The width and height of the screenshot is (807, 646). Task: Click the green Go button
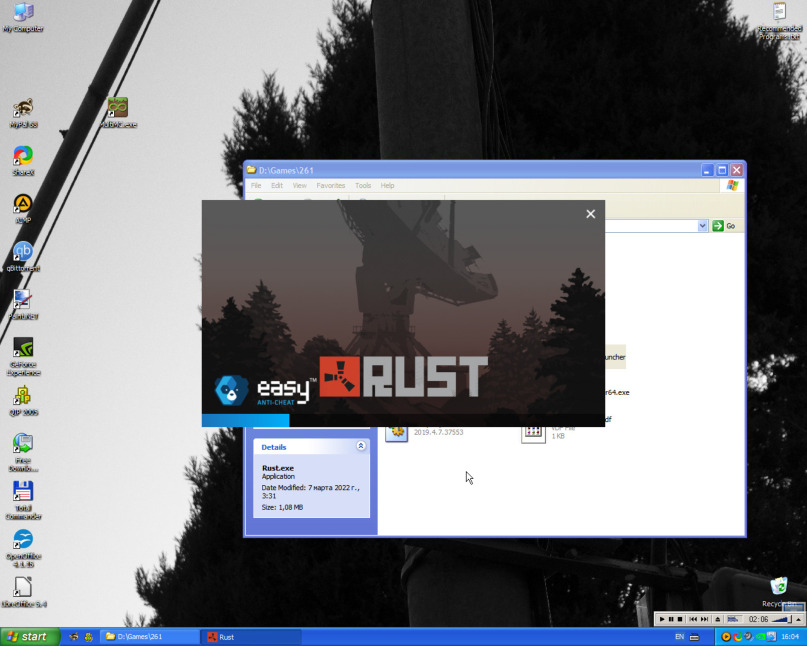(x=724, y=226)
